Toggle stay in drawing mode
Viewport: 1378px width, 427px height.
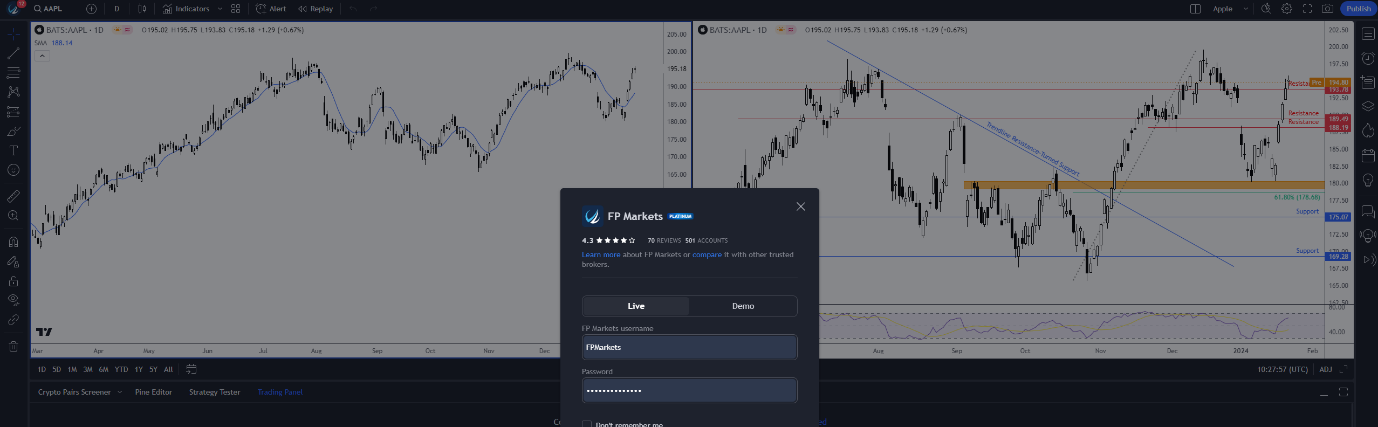[13, 261]
